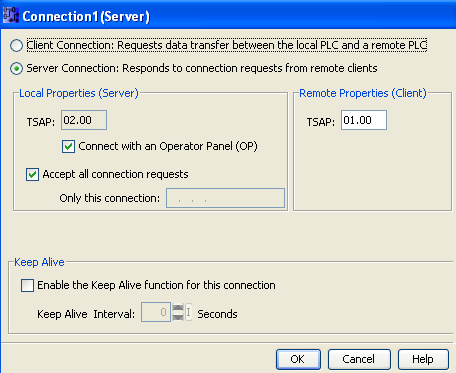Select the Client Connection radio button
Viewport: 456px width, 373px height.
click(x=16, y=46)
